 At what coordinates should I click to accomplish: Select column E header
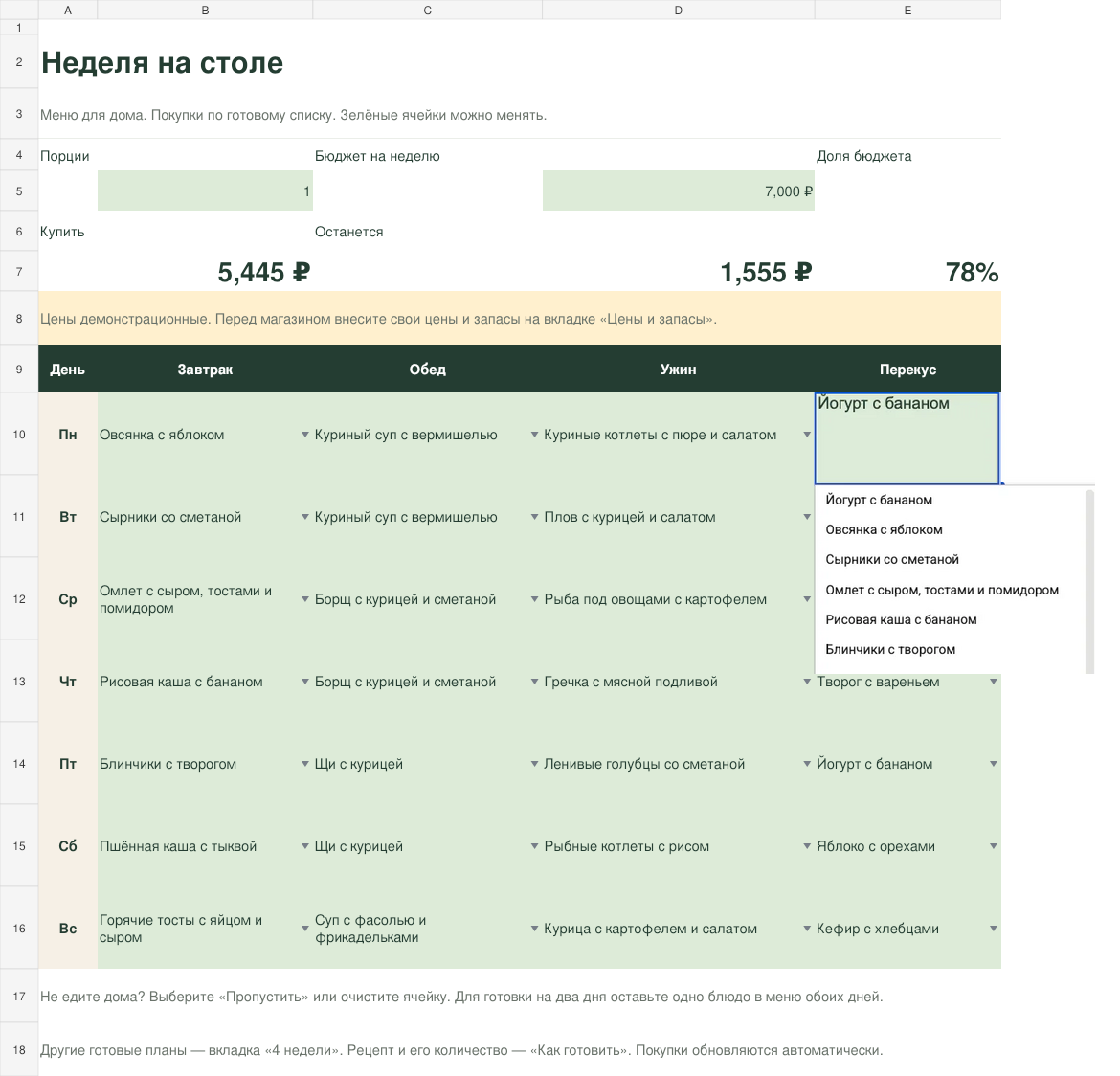pyautogui.click(x=907, y=10)
